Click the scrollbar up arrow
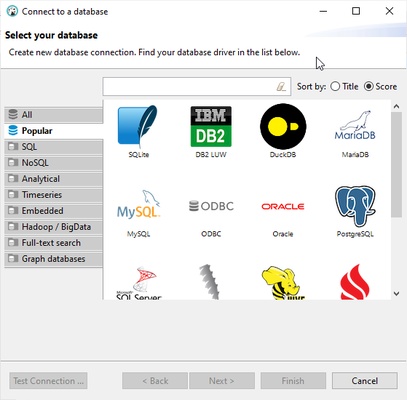This screenshot has height=400, width=407. point(396,106)
